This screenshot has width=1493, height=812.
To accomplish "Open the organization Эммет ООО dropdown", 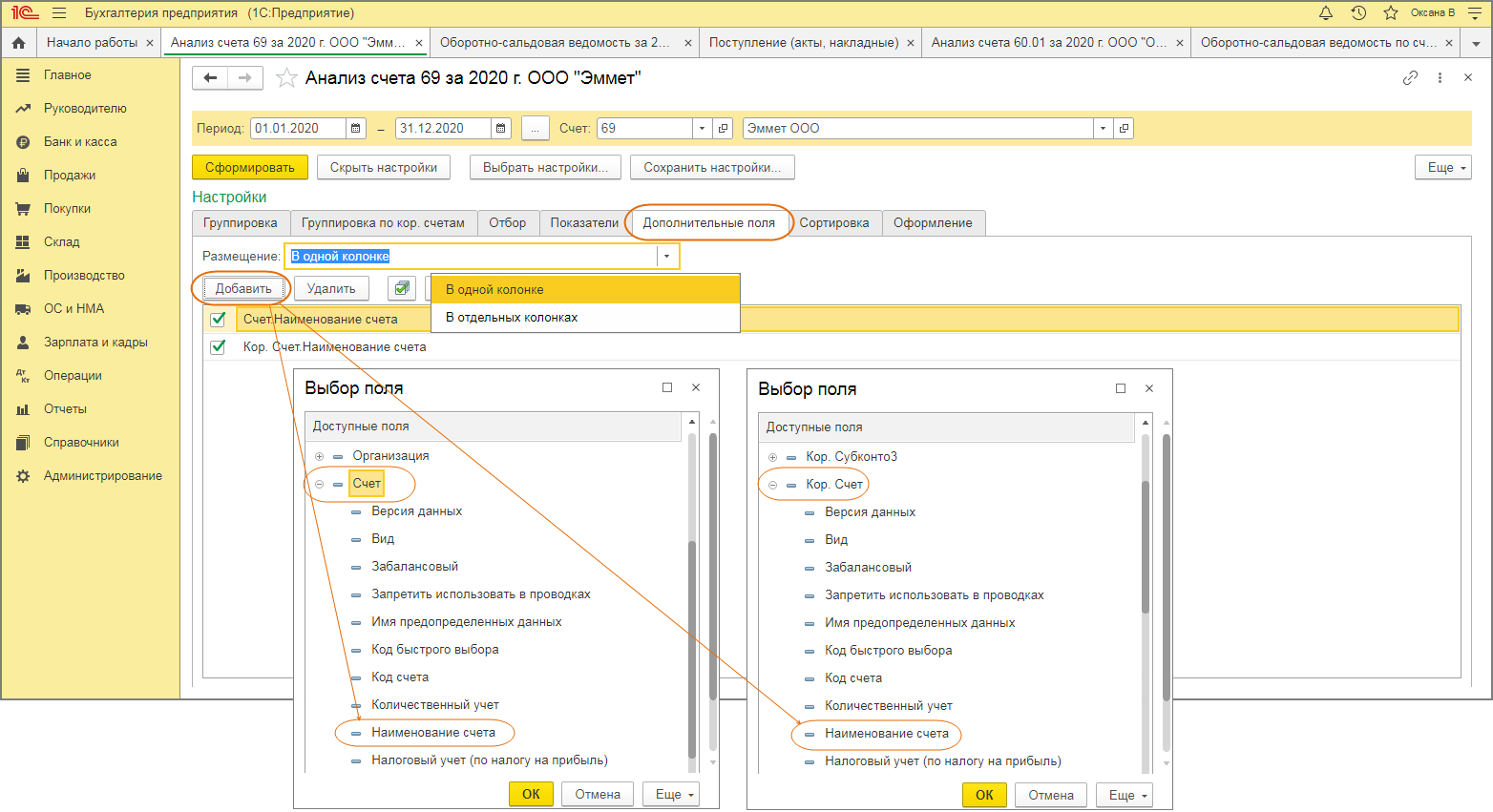I will [1104, 129].
